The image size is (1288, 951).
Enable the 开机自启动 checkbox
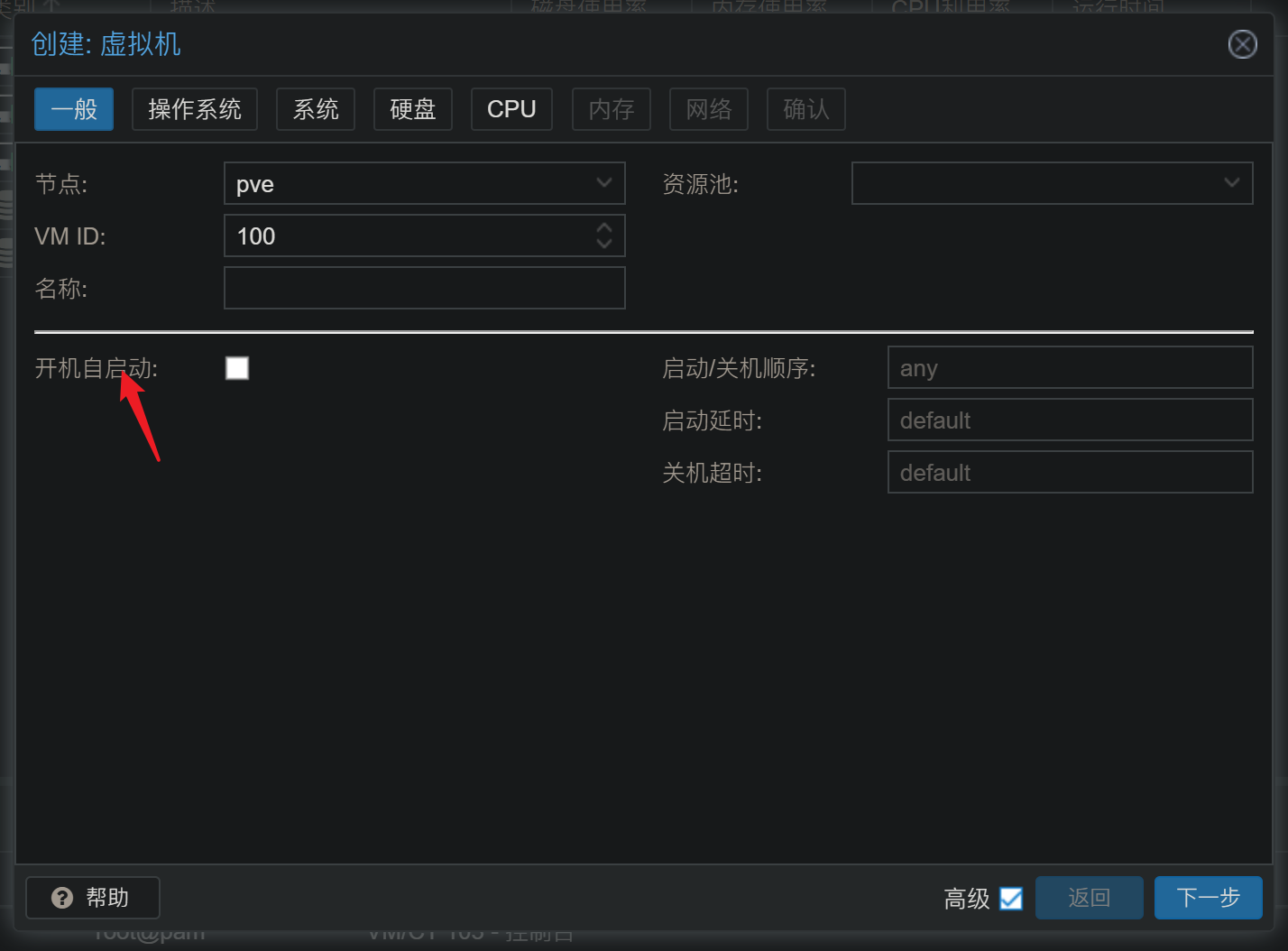237,368
